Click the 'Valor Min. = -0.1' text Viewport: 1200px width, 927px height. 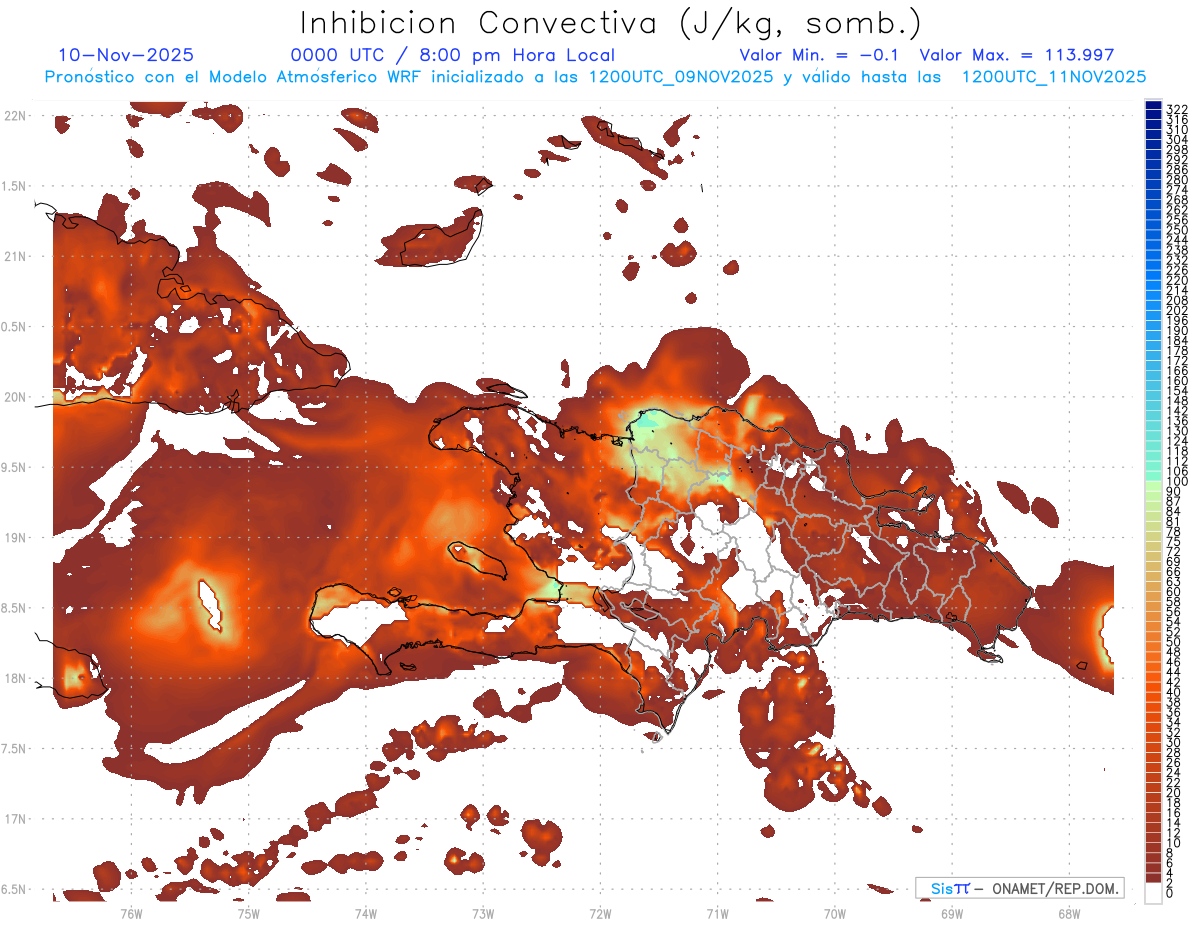coord(820,55)
